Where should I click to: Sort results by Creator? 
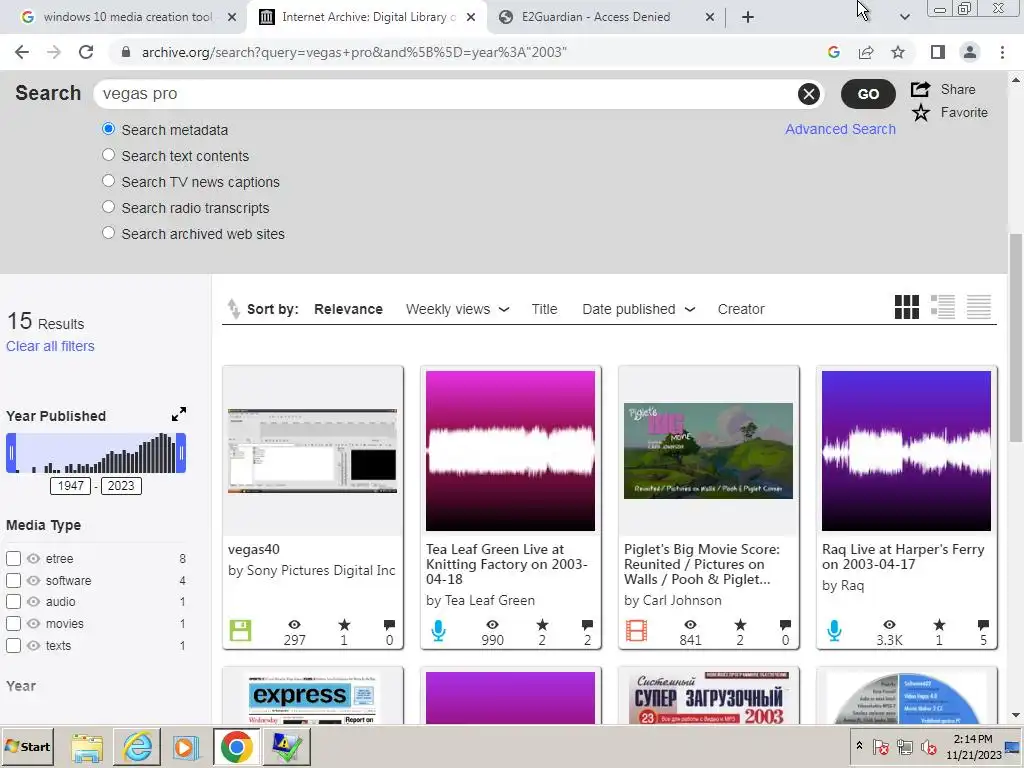tap(741, 310)
